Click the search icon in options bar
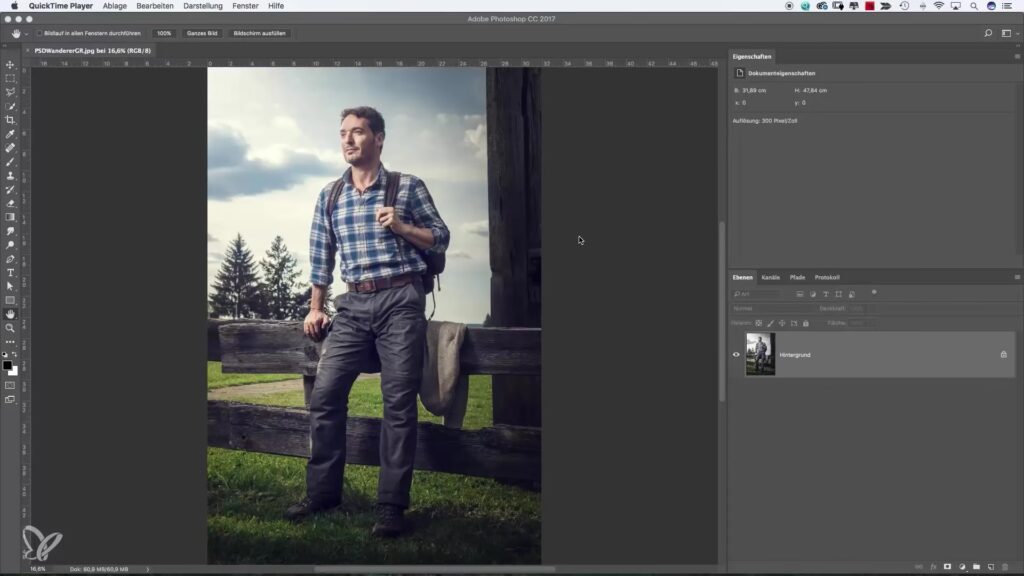Screen dimensions: 1024x576 pyautogui.click(x=988, y=33)
